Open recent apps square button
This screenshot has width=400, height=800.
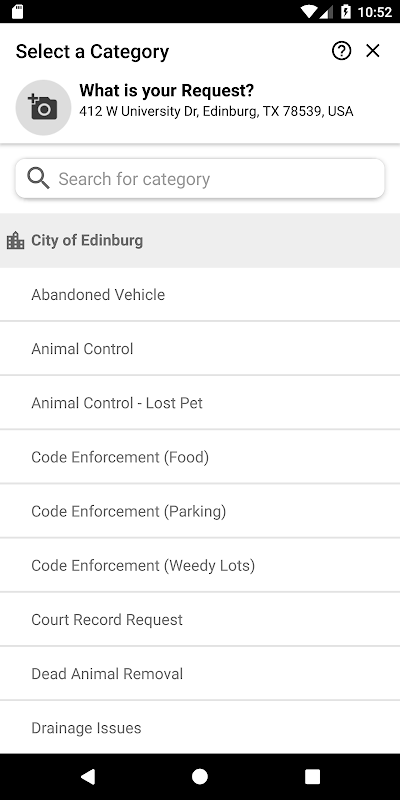click(312, 777)
